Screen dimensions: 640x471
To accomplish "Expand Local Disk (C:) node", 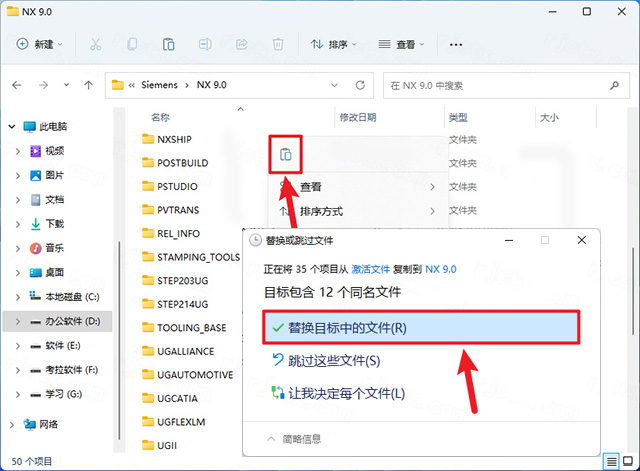I will click(x=18, y=297).
